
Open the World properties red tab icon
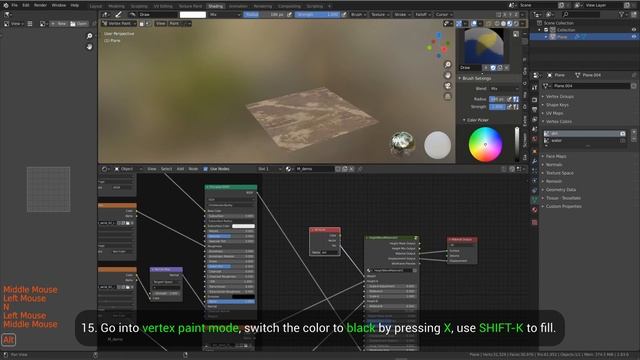click(x=535, y=139)
